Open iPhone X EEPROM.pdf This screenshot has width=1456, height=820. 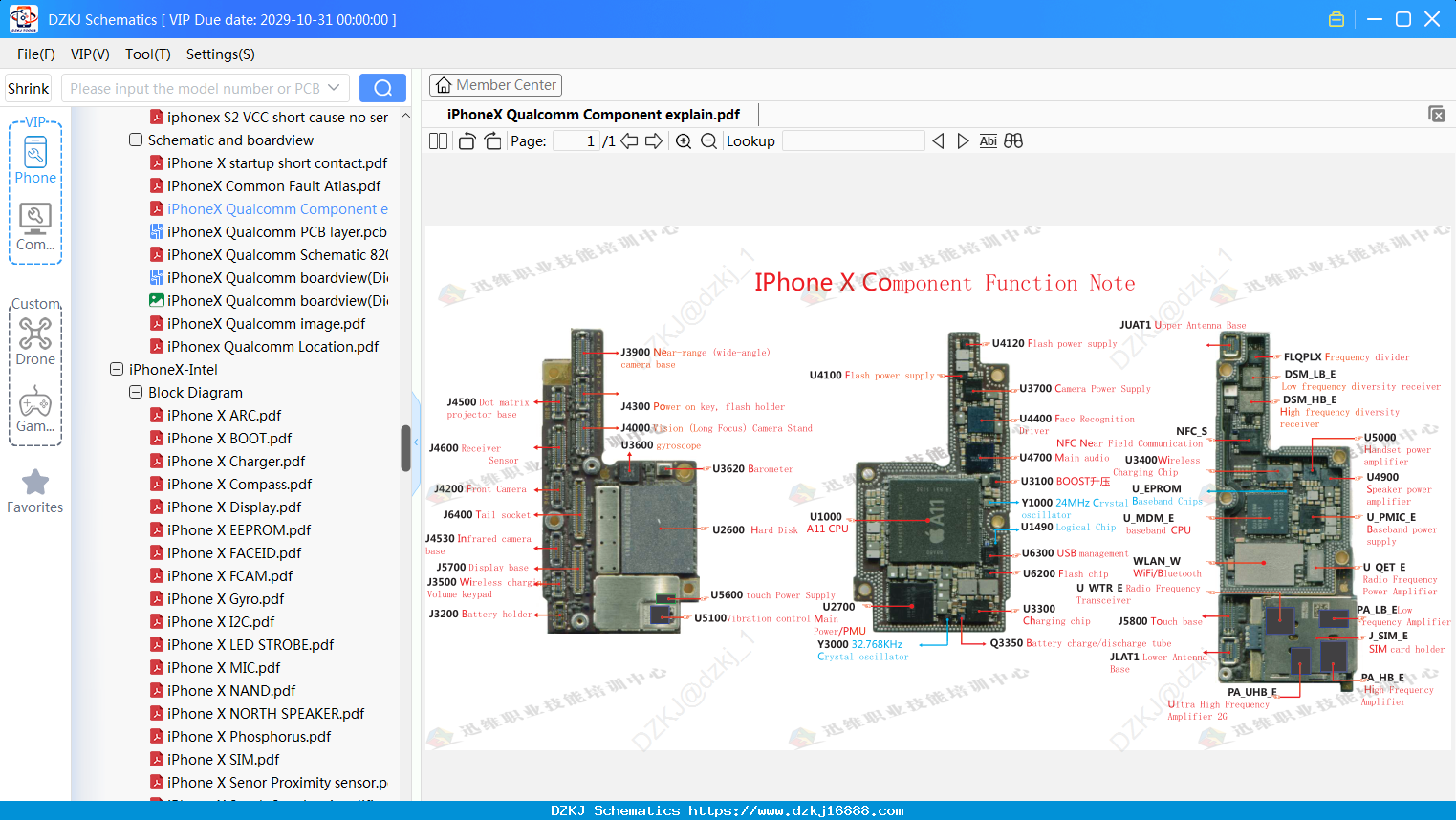[x=239, y=530]
